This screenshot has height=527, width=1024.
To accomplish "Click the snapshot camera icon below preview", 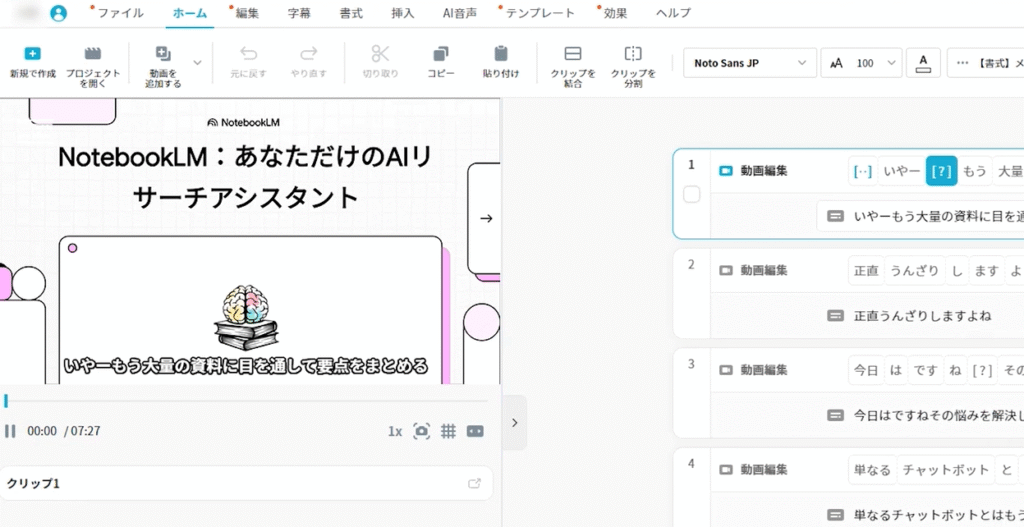I will pos(422,431).
